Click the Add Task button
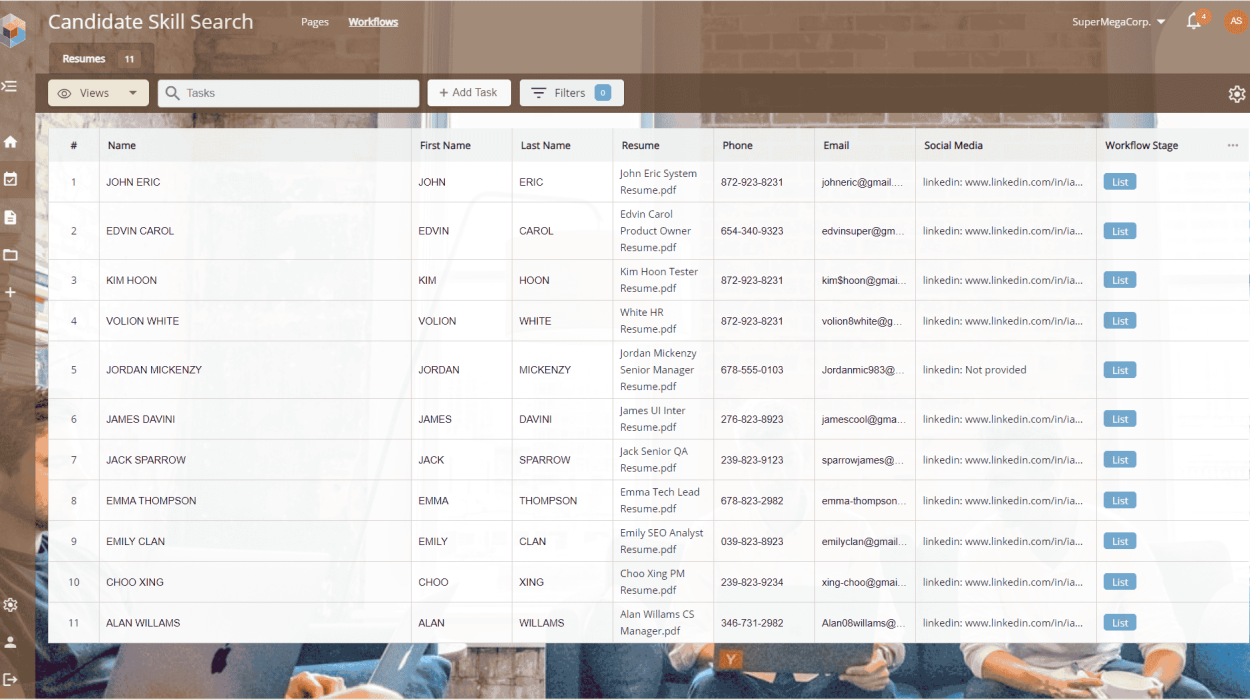The height and width of the screenshot is (700, 1250). 468,92
